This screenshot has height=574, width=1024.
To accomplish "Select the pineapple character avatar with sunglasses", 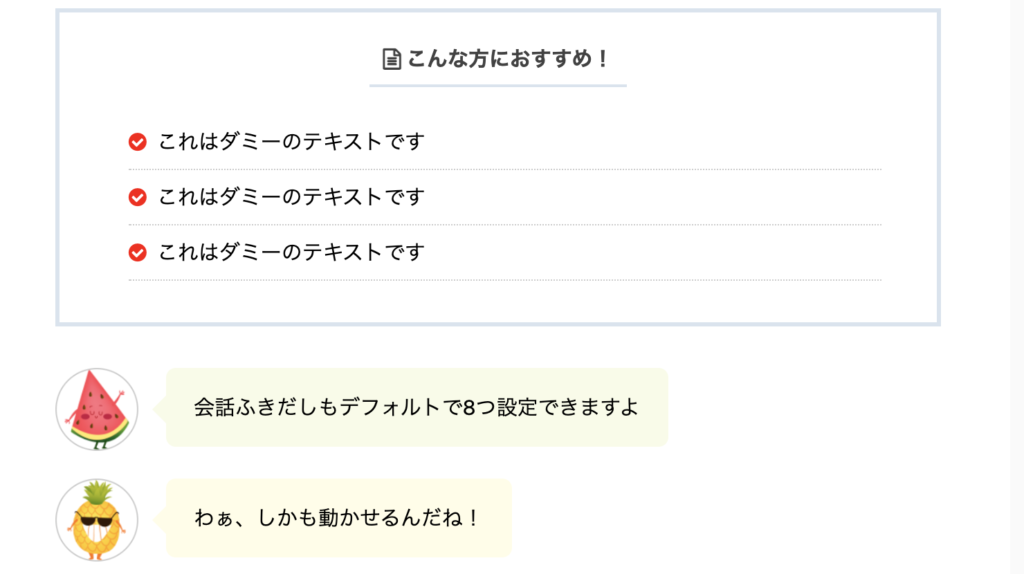I will pyautogui.click(x=97, y=520).
